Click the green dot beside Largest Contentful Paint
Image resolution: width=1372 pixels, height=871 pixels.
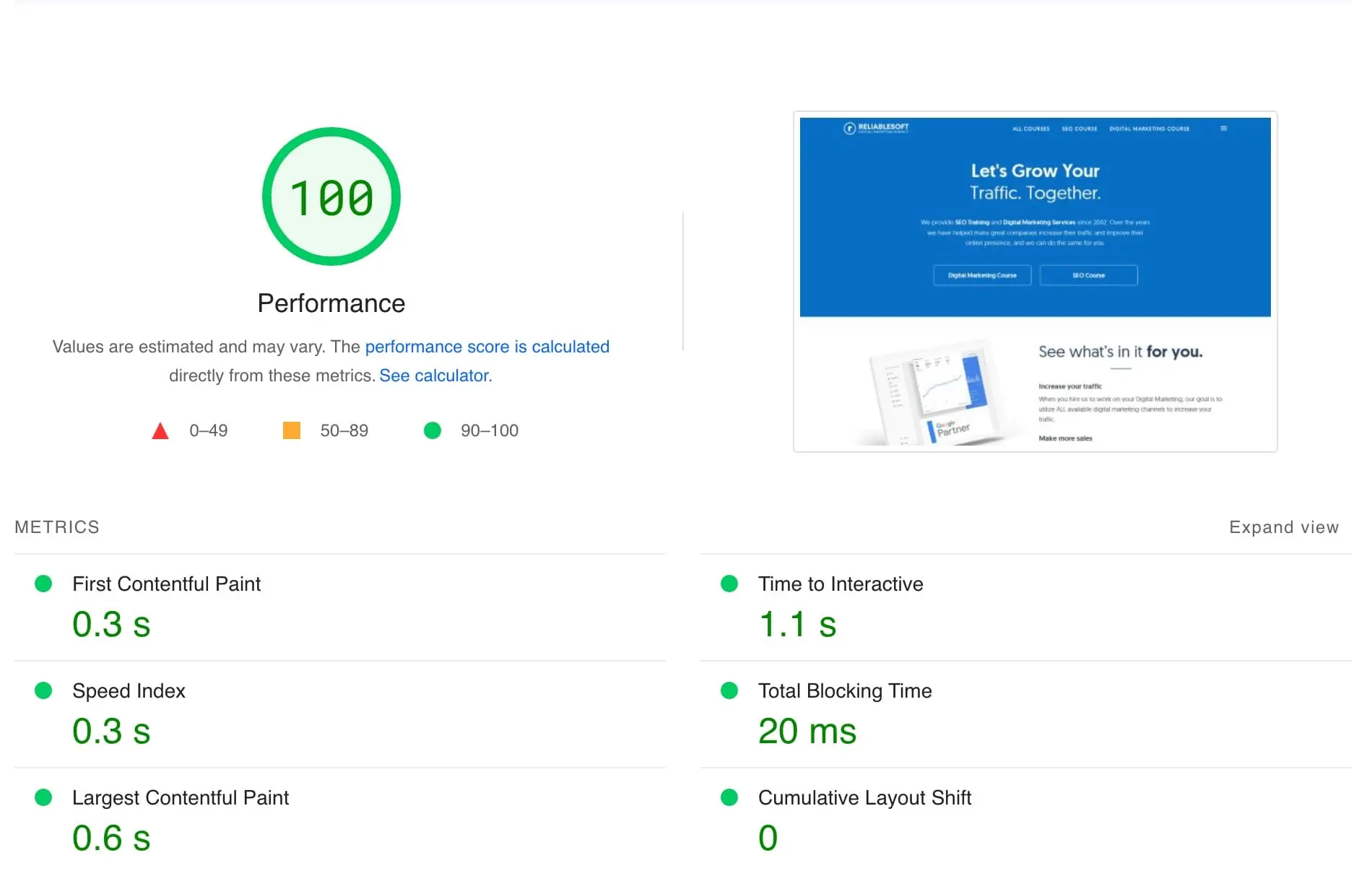click(x=43, y=797)
